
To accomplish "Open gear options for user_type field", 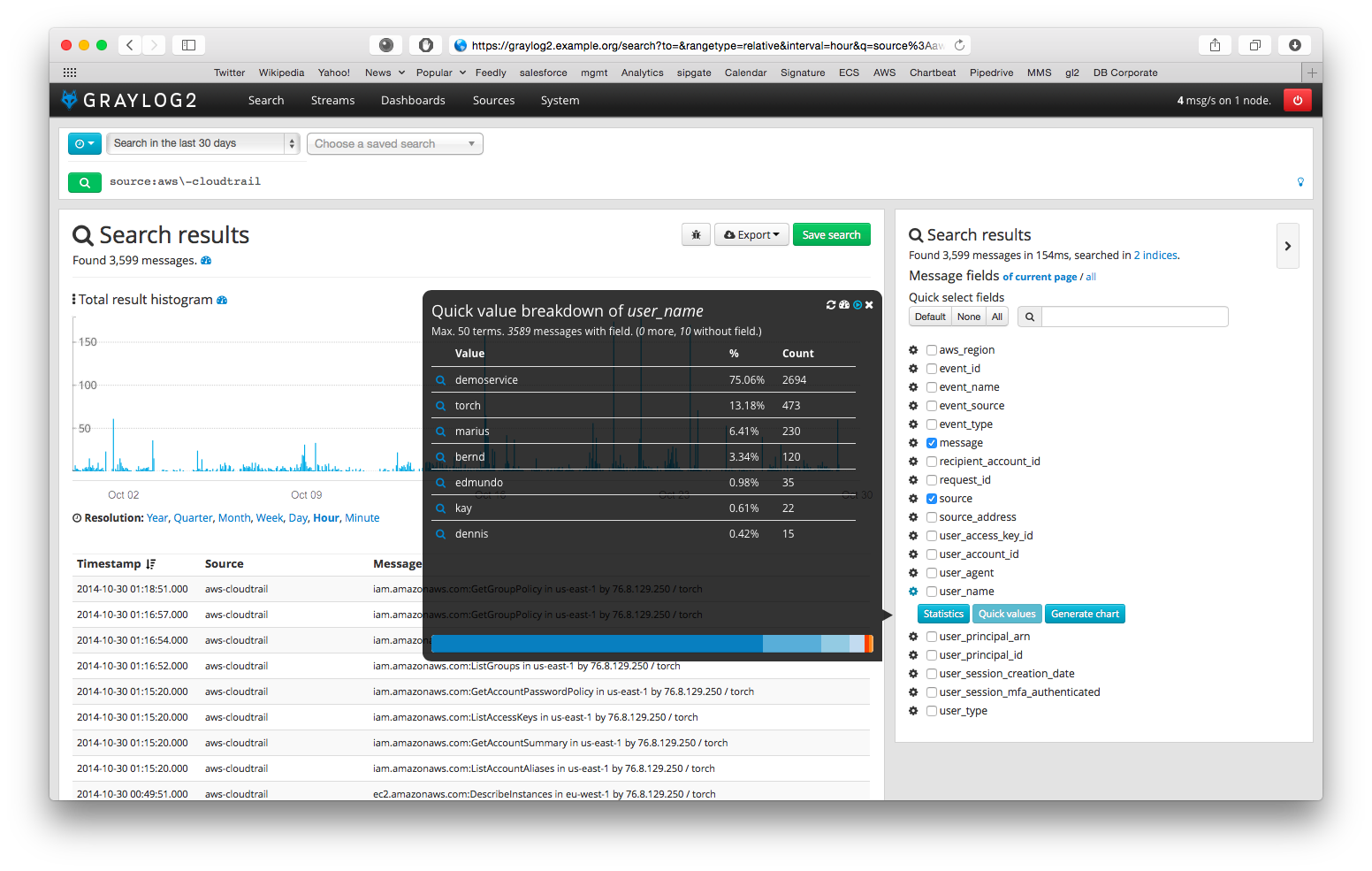I will (914, 711).
